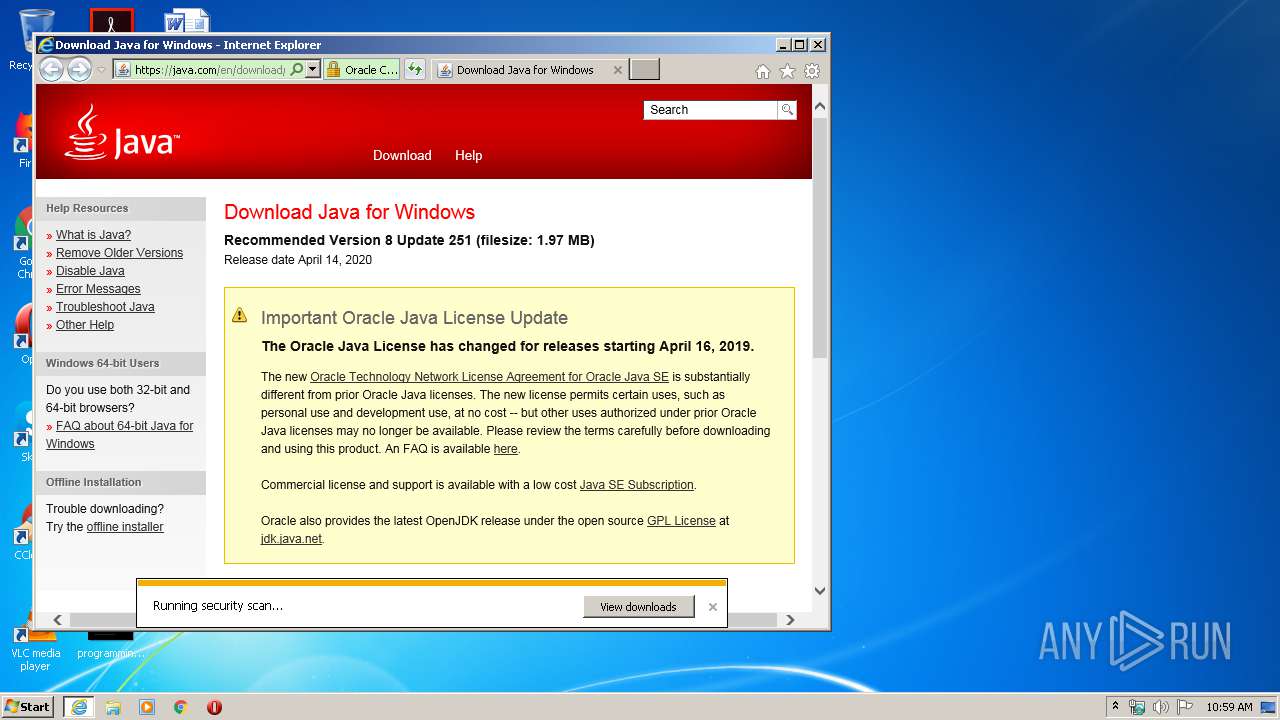Click the horizontal scrollbar left arrow

tap(57, 620)
